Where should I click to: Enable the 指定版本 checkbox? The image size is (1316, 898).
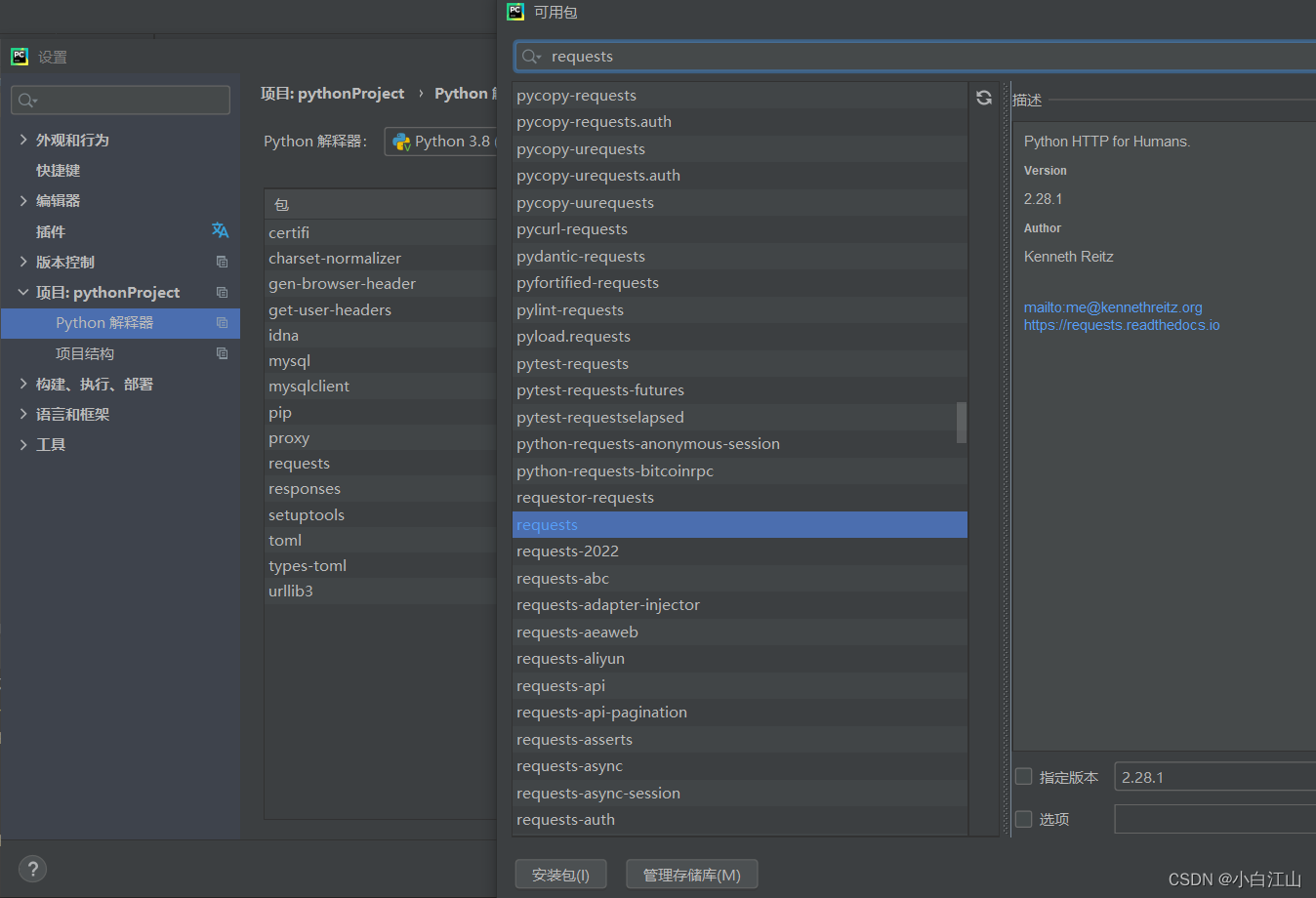click(1024, 777)
